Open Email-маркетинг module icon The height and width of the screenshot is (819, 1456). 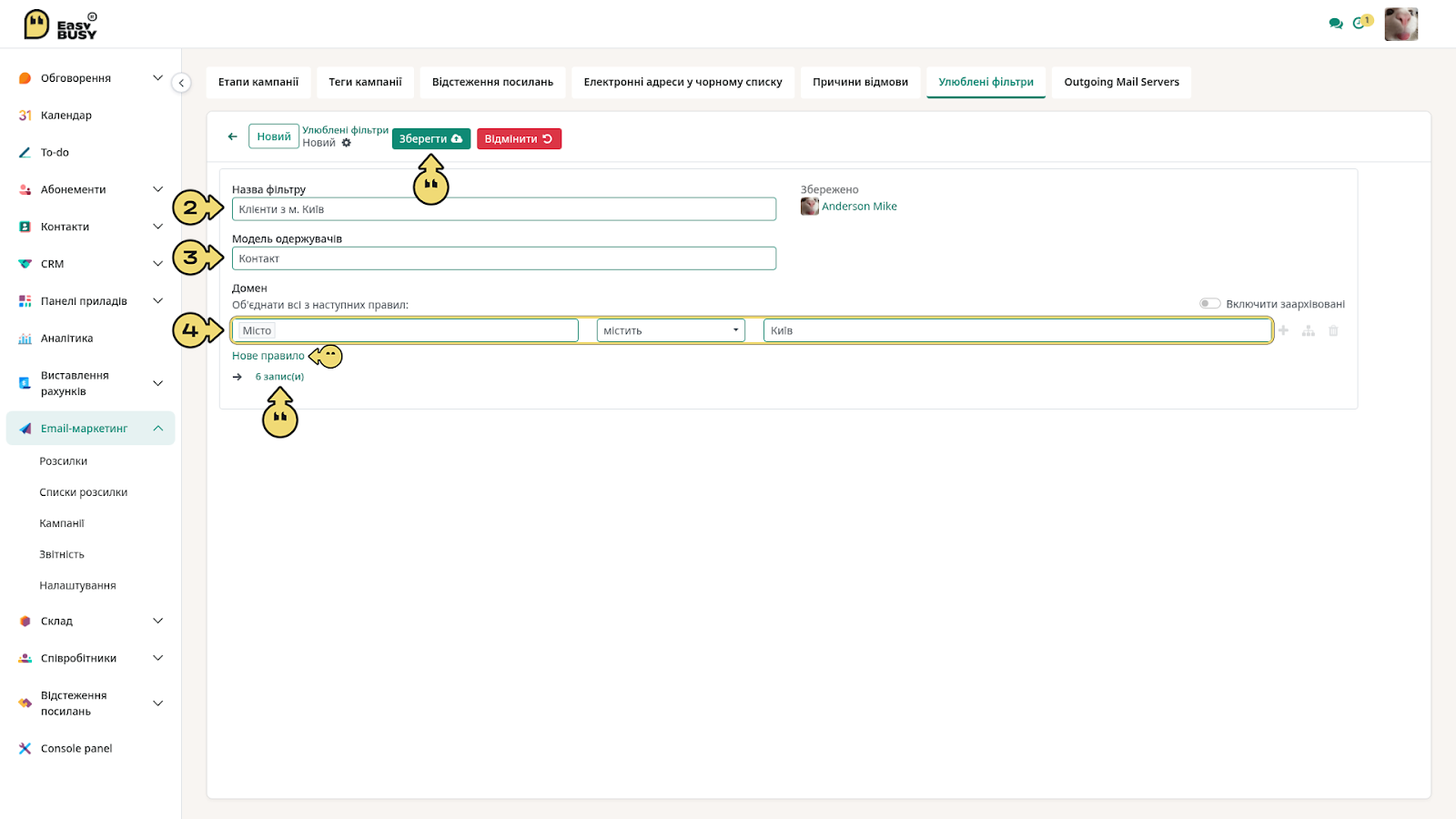[25, 429]
